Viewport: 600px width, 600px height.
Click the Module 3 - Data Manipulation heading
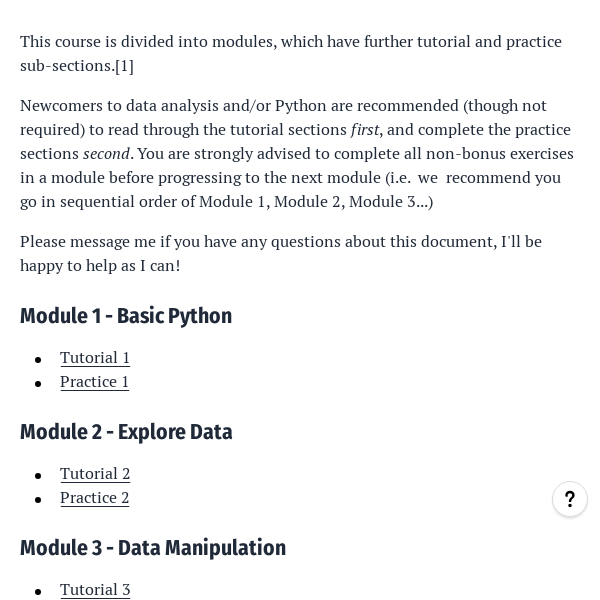pos(153,548)
